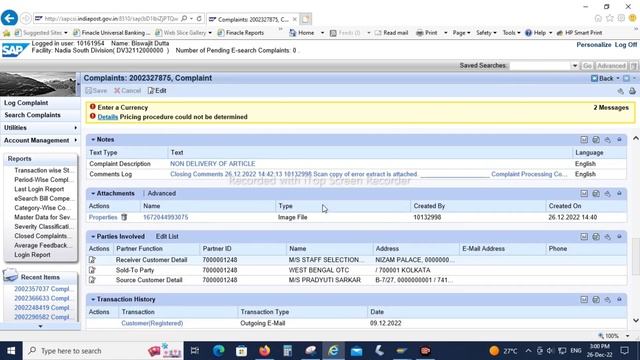Open Mail app from taskbar
Image resolution: width=640 pixels, height=360 pixels.
(356, 351)
